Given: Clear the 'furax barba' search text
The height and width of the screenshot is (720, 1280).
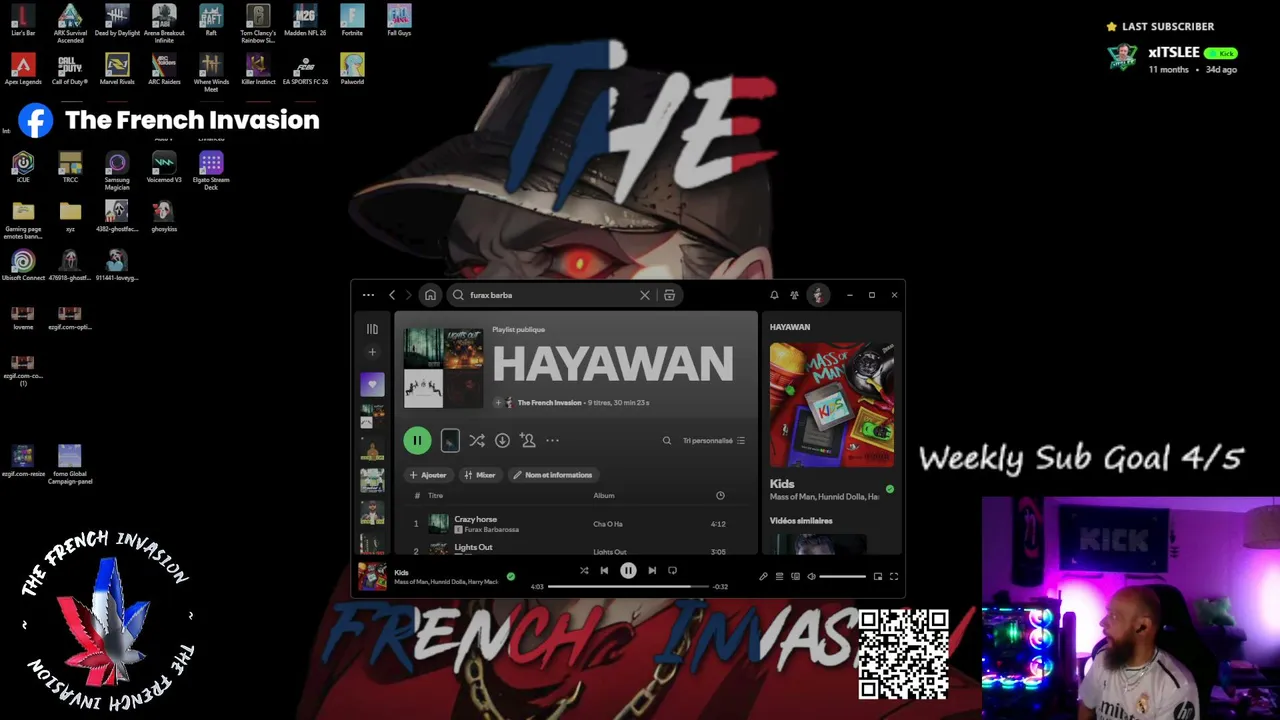Looking at the screenshot, I should [x=645, y=295].
